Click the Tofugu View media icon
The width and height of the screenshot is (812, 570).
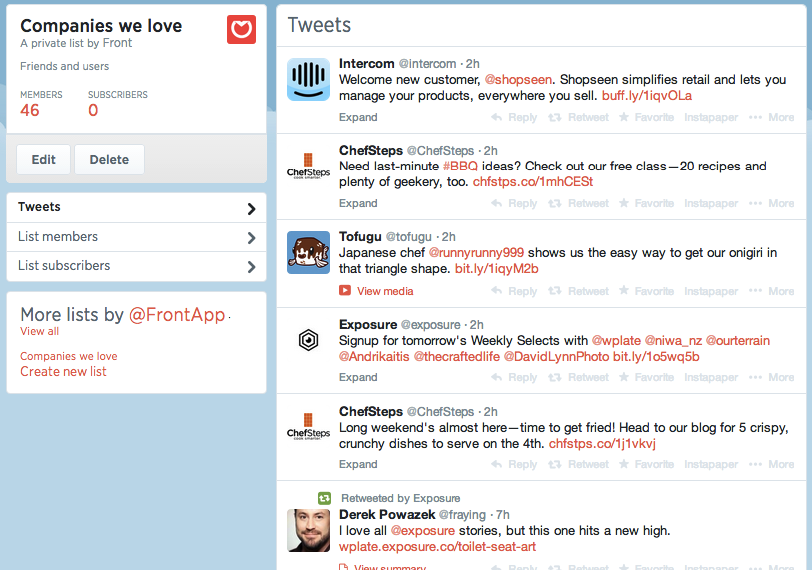coord(345,290)
